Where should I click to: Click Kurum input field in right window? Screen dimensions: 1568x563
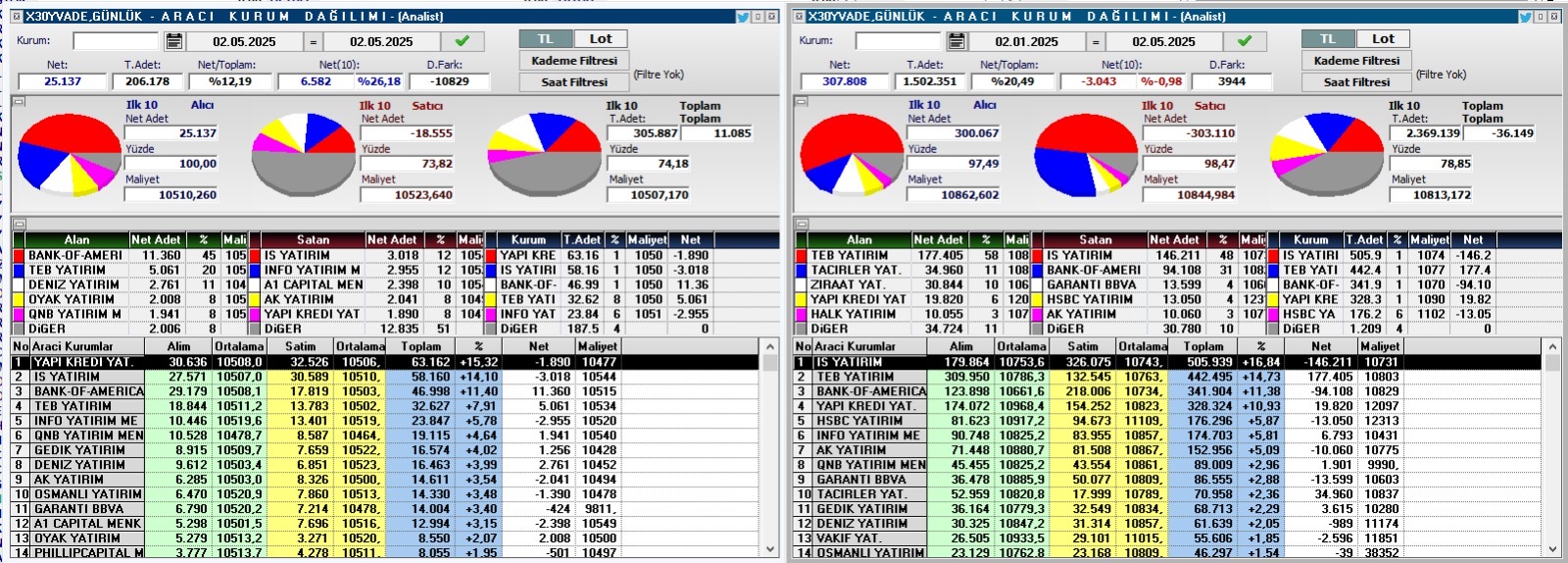pyautogui.click(x=898, y=41)
